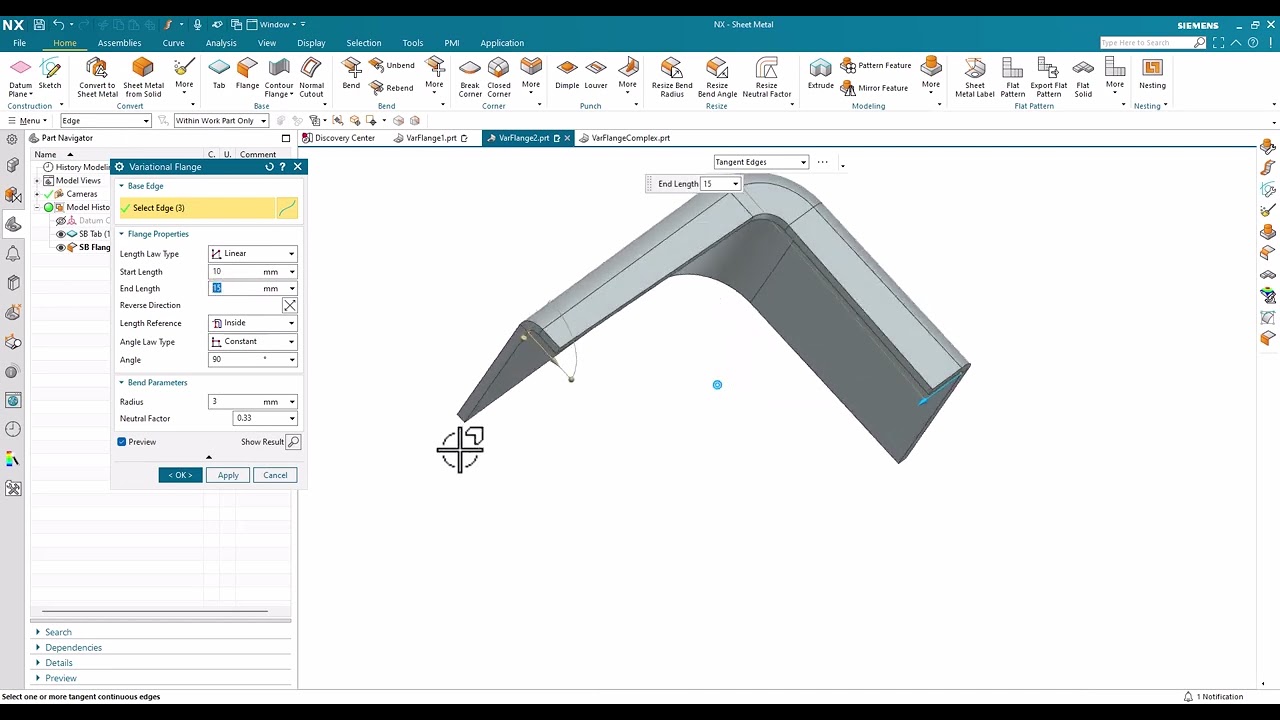
Task: Click the OK button
Action: [x=180, y=475]
